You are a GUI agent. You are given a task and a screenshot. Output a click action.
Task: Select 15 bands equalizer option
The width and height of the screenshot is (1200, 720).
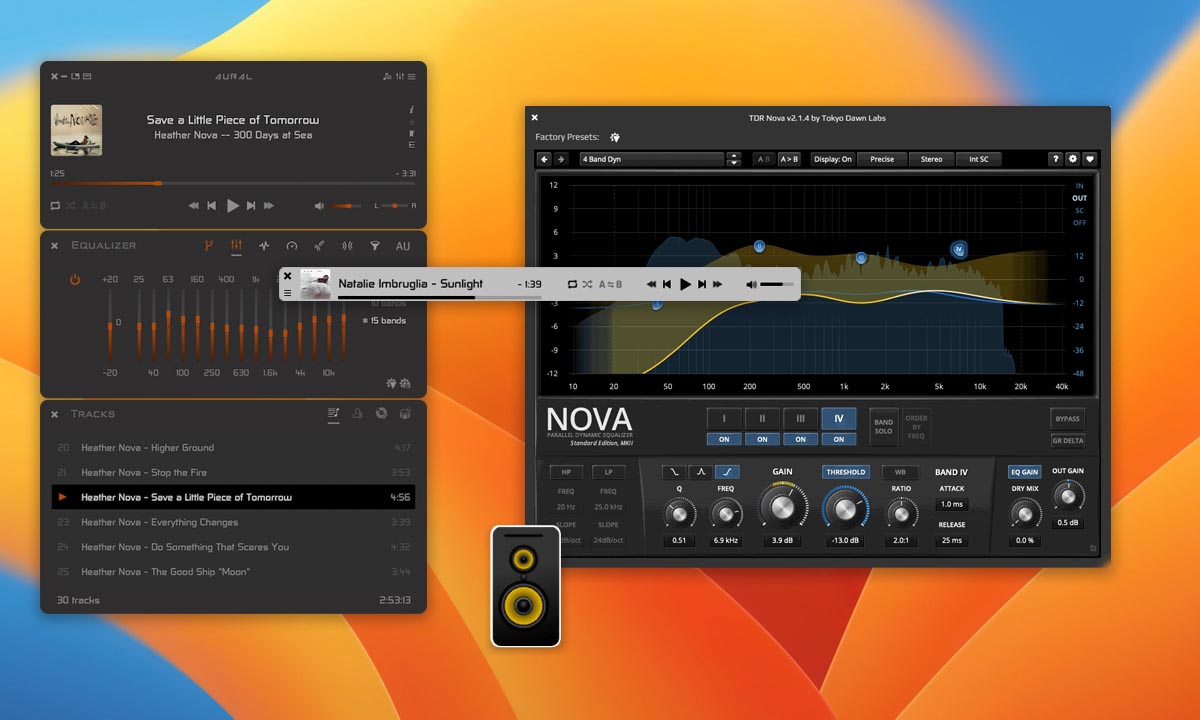click(384, 321)
